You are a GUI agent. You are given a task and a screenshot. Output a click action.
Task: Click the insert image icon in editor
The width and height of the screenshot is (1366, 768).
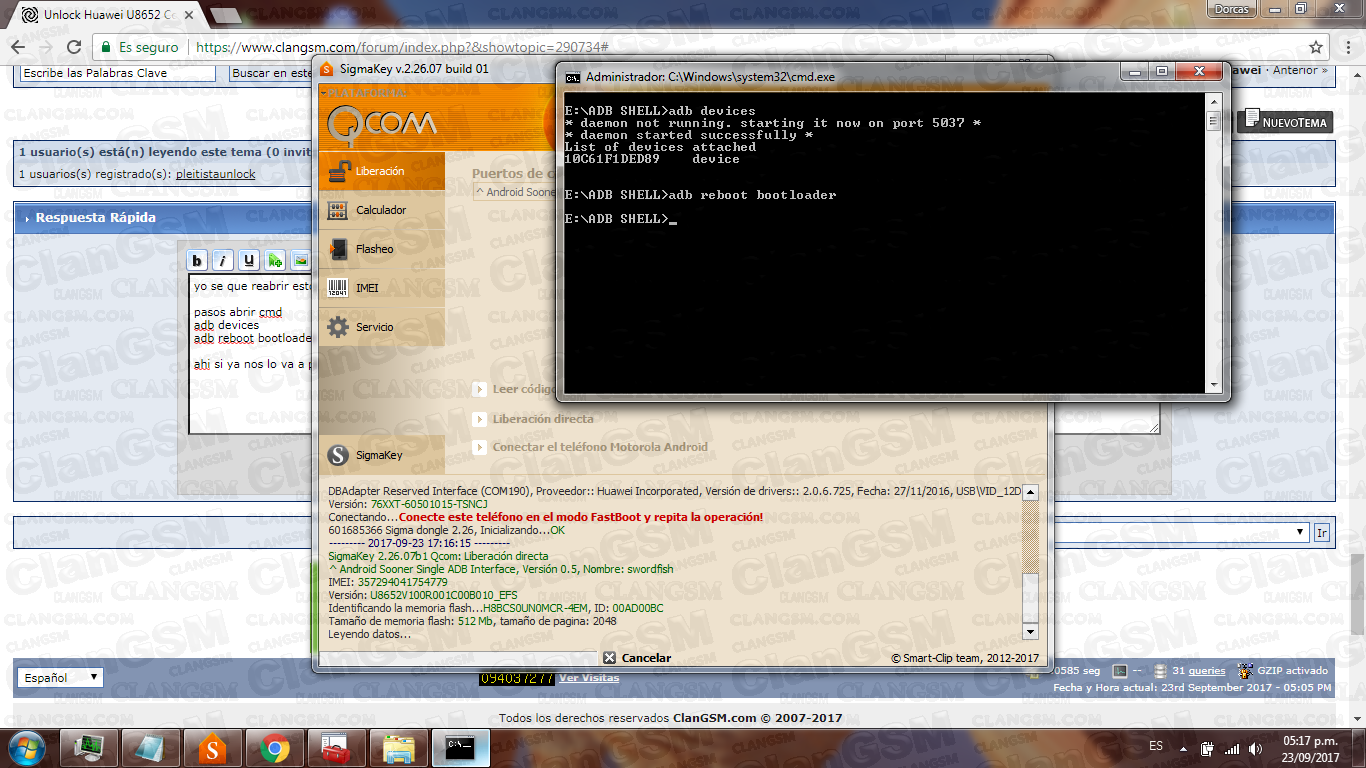tap(300, 261)
